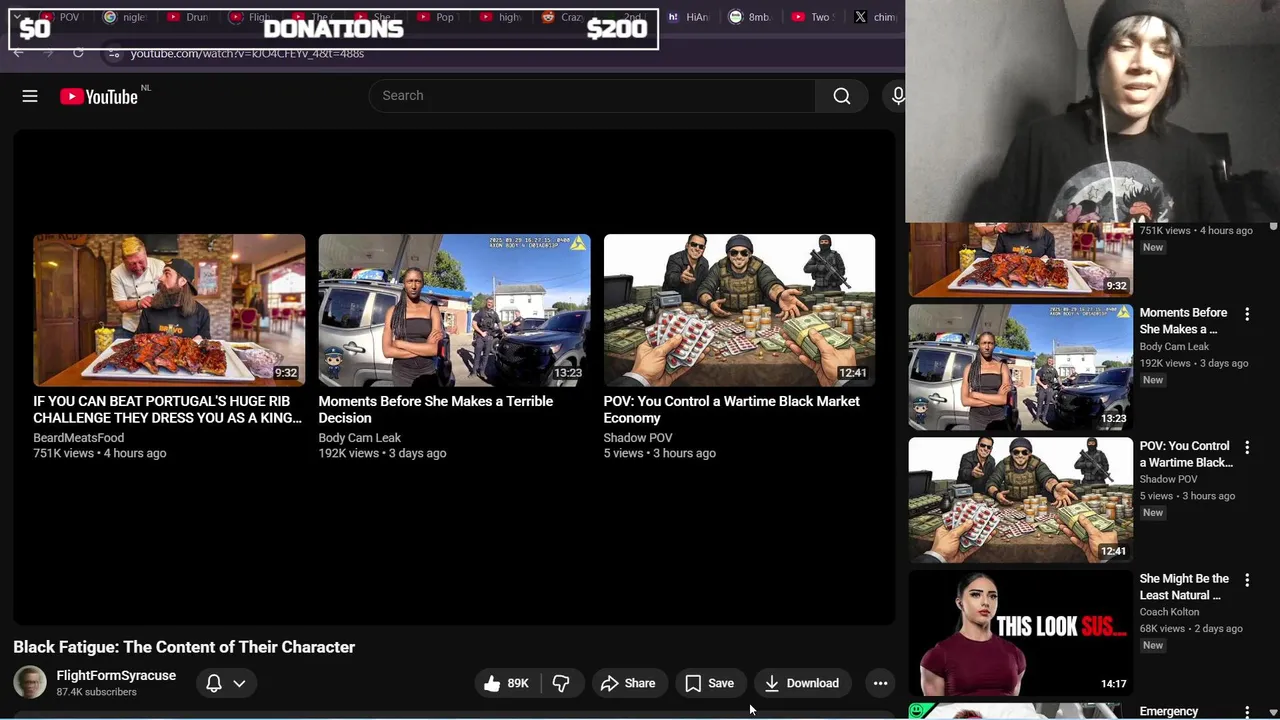Open sidebar thumbnail with 9:32 duration
1280x720 pixels.
[x=1021, y=260]
